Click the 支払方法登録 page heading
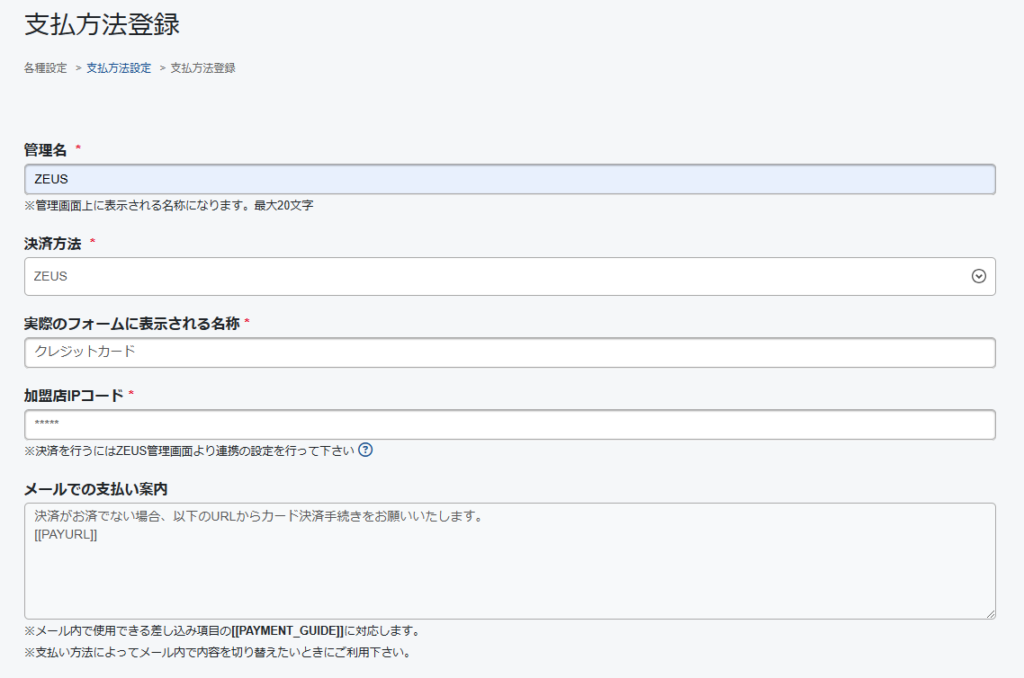This screenshot has height=678, width=1024. tap(102, 24)
